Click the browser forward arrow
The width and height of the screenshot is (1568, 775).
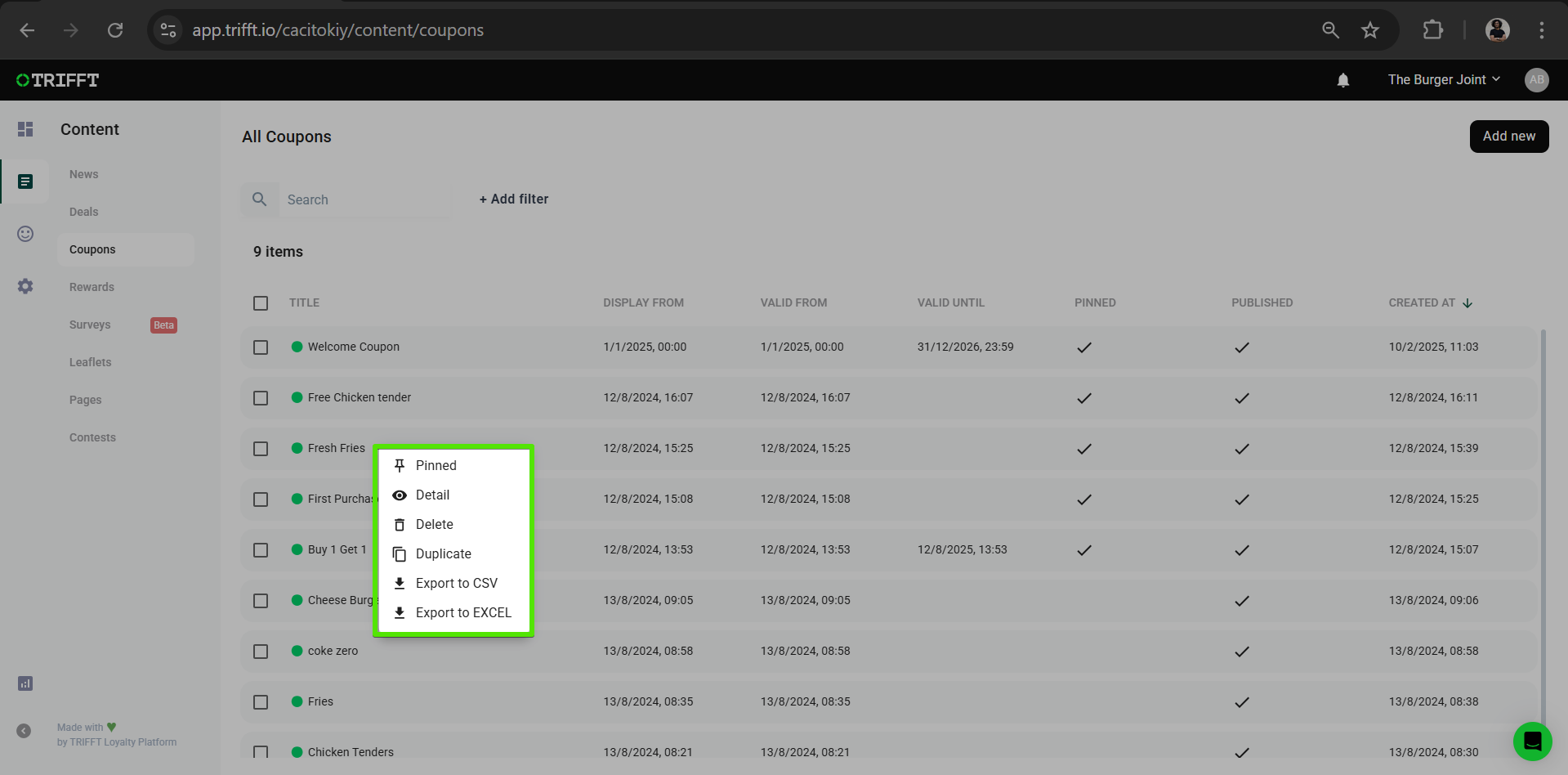71,30
